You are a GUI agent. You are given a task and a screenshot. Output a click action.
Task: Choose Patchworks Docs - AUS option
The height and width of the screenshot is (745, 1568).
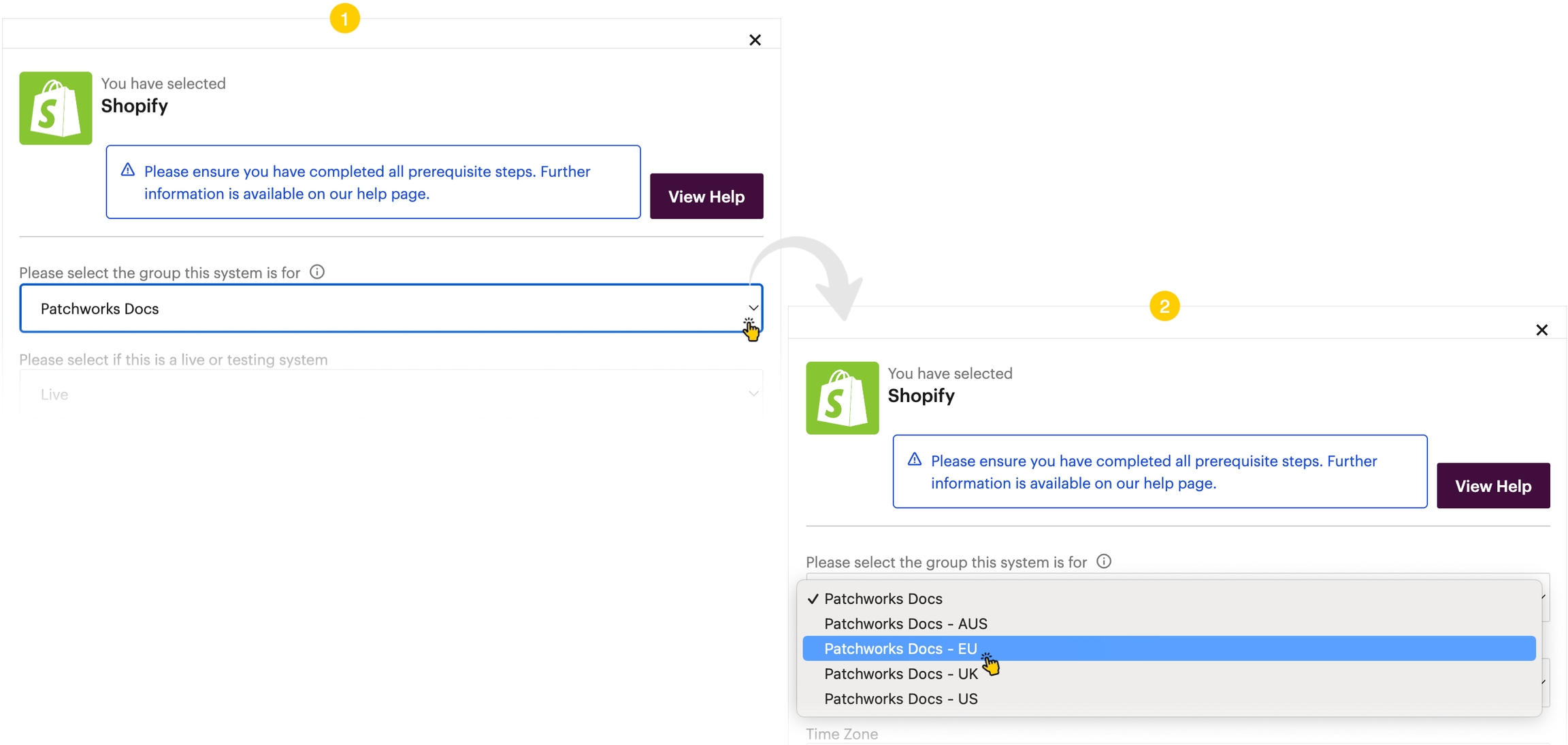(x=905, y=623)
